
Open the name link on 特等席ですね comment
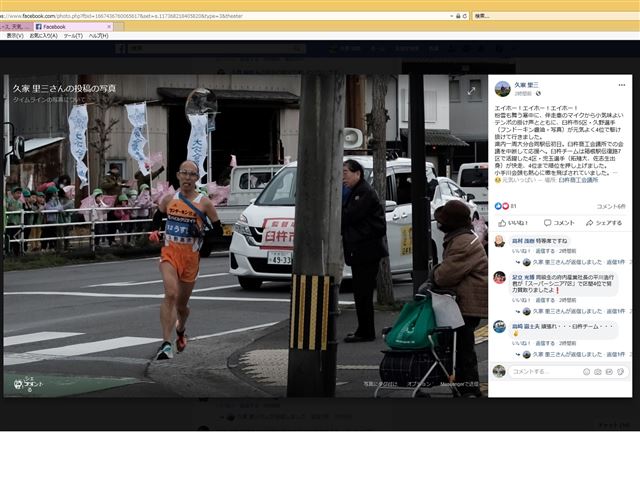(x=523, y=241)
